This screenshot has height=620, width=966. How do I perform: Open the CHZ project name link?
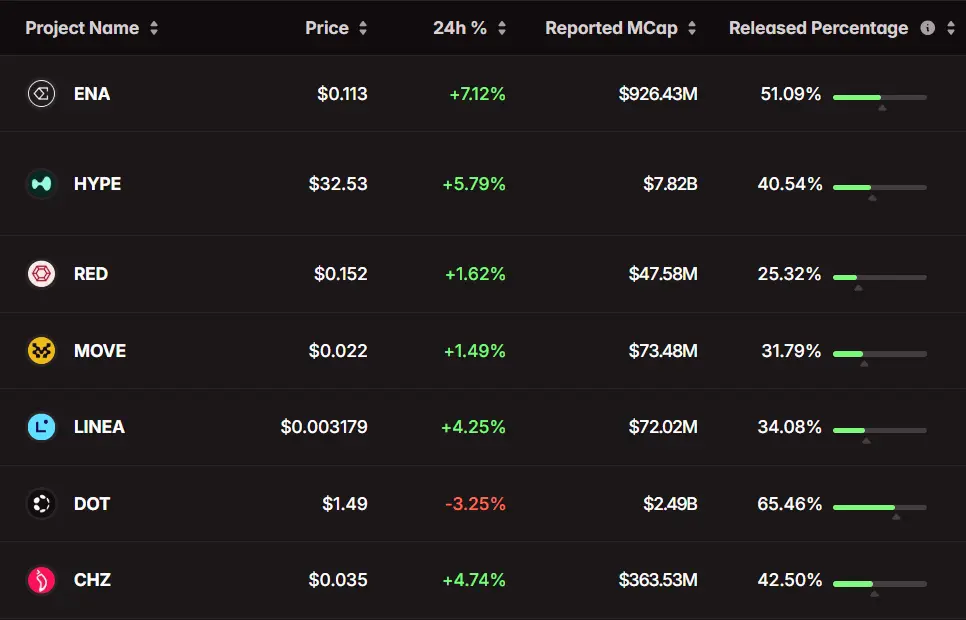[92, 580]
